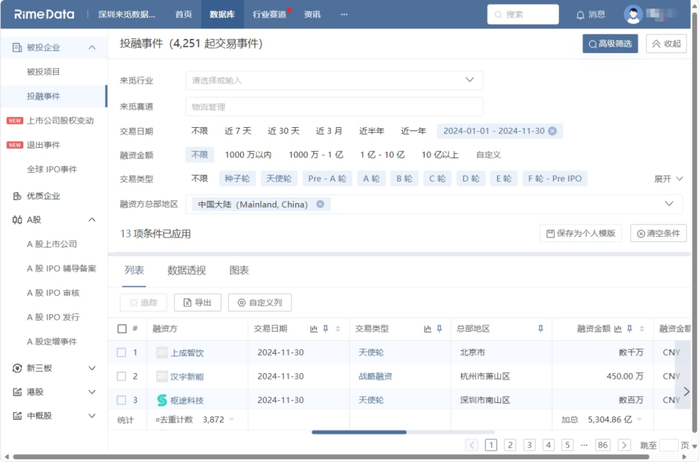Sort by 融资金额 column

click(x=642, y=329)
